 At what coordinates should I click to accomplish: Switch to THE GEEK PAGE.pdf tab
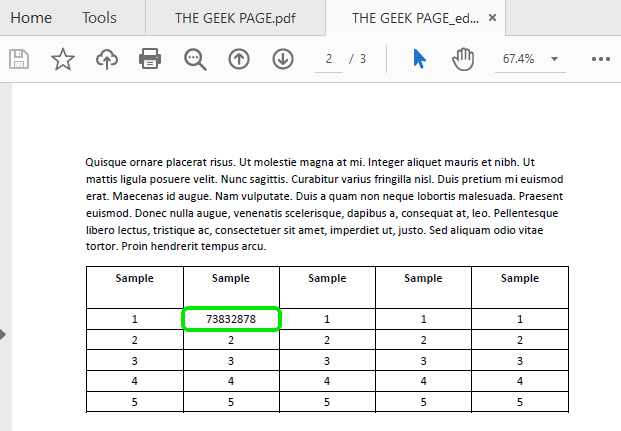(x=235, y=18)
